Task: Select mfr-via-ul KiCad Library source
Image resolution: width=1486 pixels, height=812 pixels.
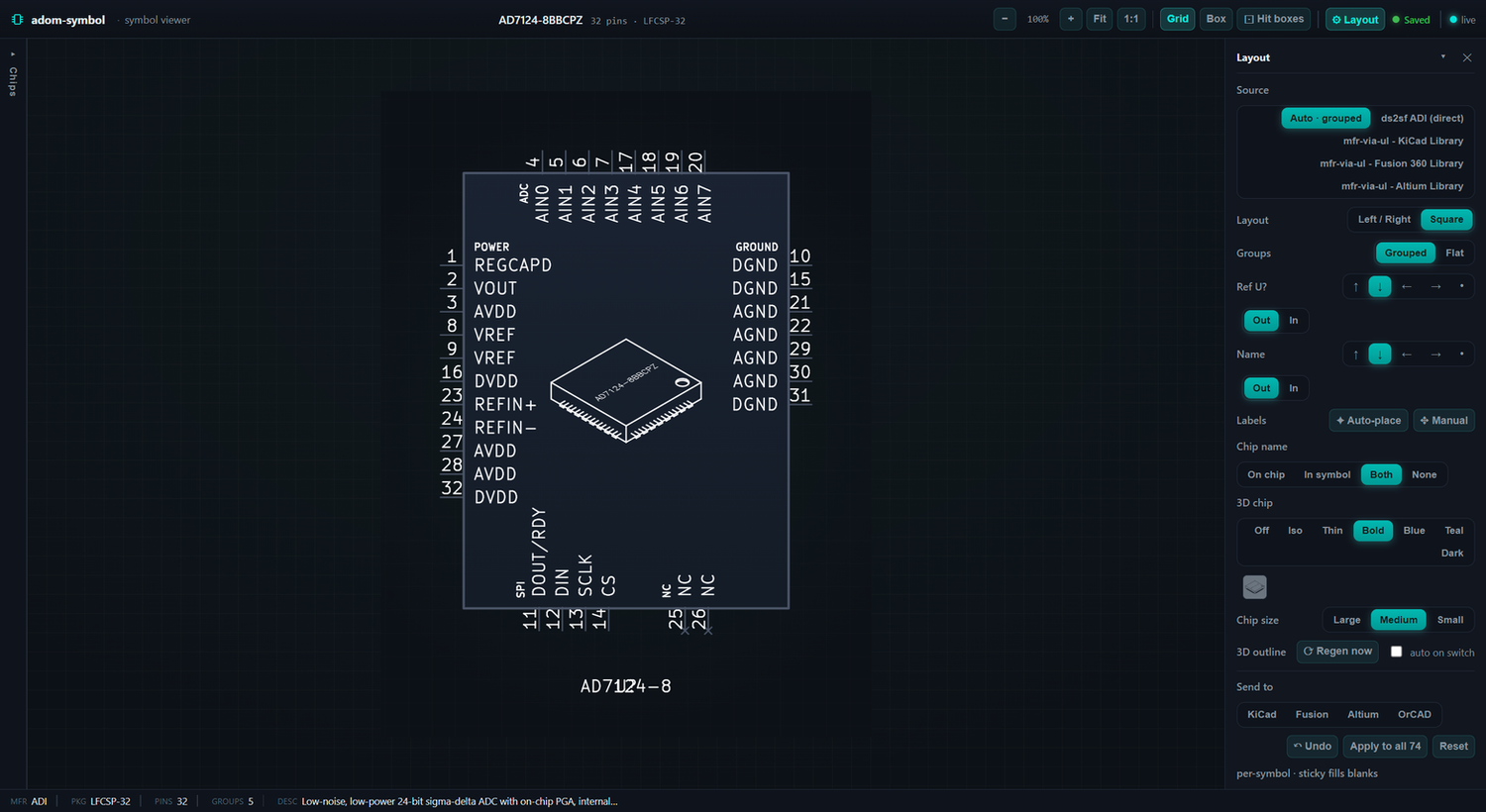Action: click(x=1403, y=141)
